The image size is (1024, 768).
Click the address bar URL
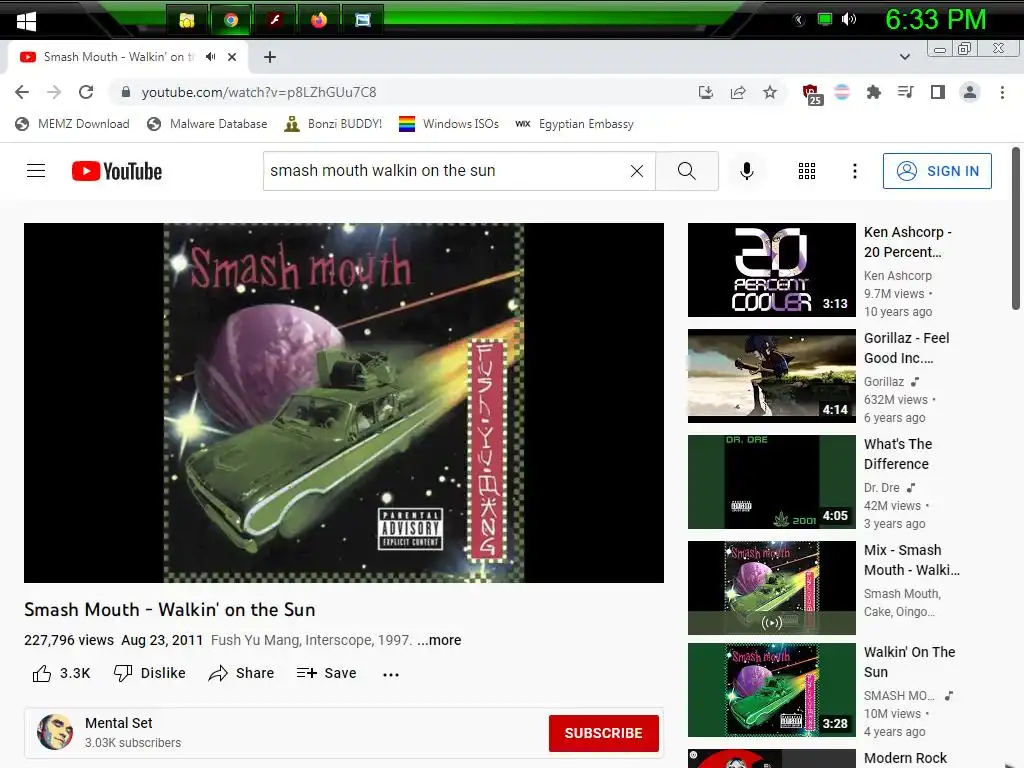[259, 92]
